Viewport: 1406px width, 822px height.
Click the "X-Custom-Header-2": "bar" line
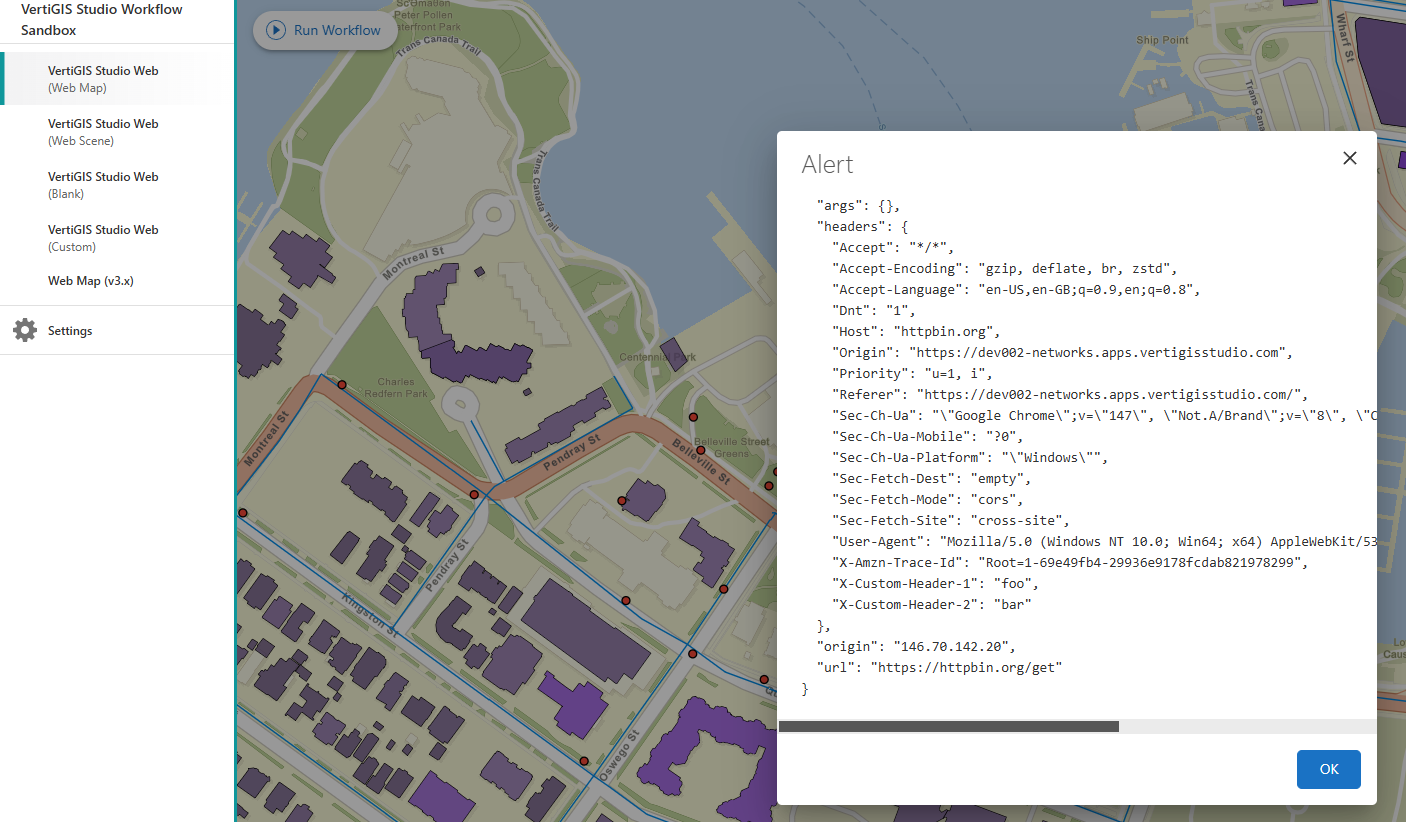[932, 604]
